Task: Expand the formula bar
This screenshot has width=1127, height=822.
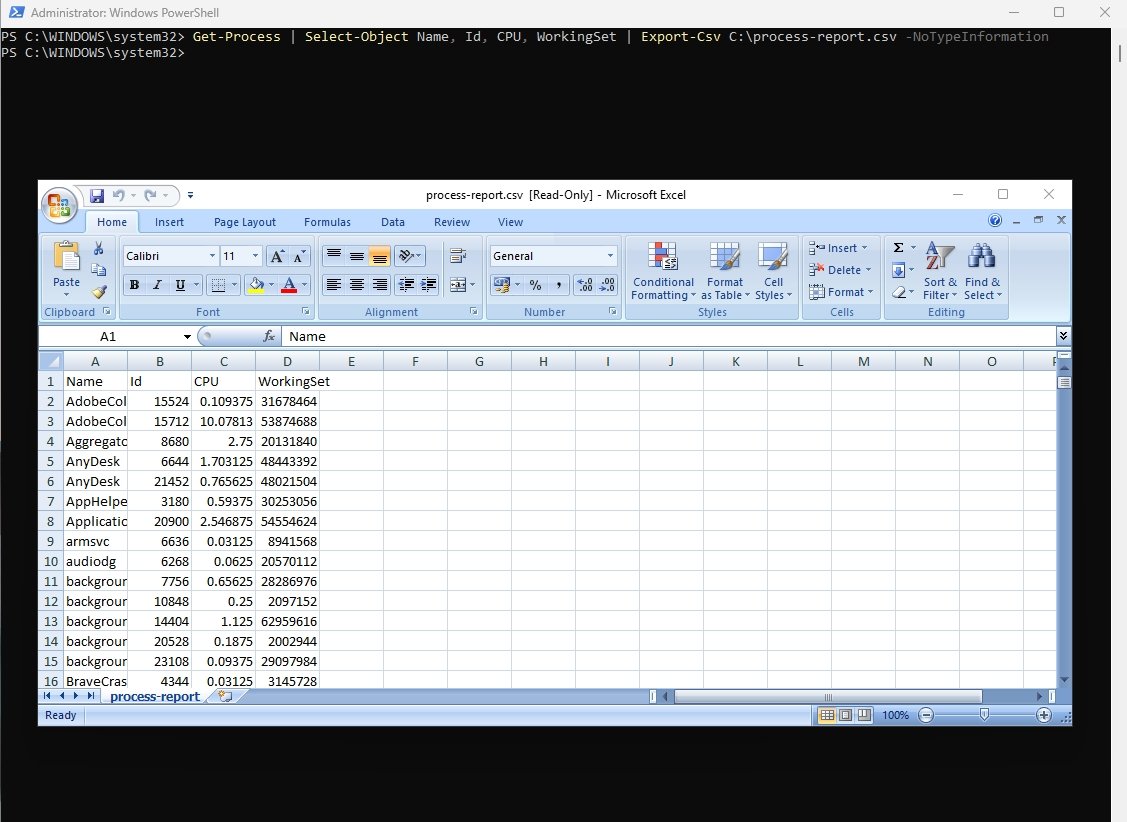Action: tap(1063, 336)
